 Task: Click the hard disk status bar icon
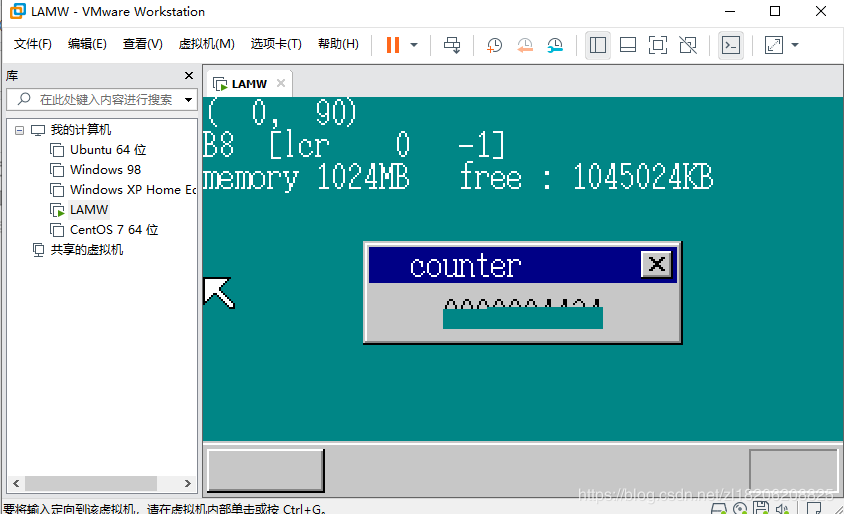[719, 508]
